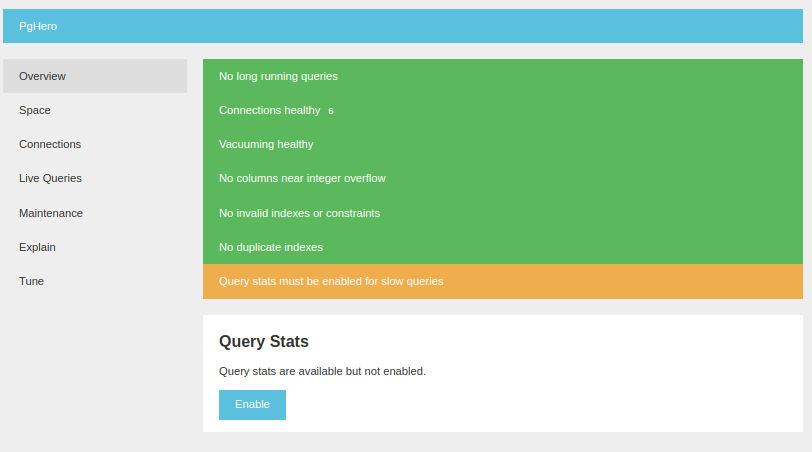The width and height of the screenshot is (812, 452).
Task: Click the 'Connections healthy' status row
Action: (269, 110)
